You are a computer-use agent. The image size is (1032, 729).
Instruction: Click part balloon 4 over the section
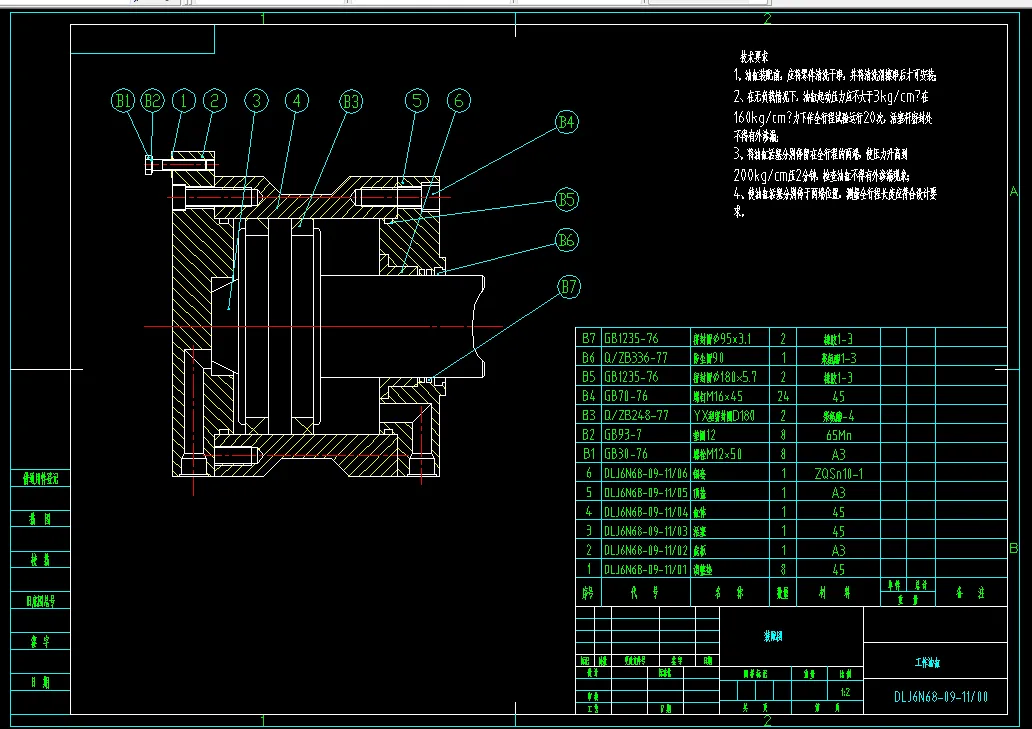[x=295, y=100]
